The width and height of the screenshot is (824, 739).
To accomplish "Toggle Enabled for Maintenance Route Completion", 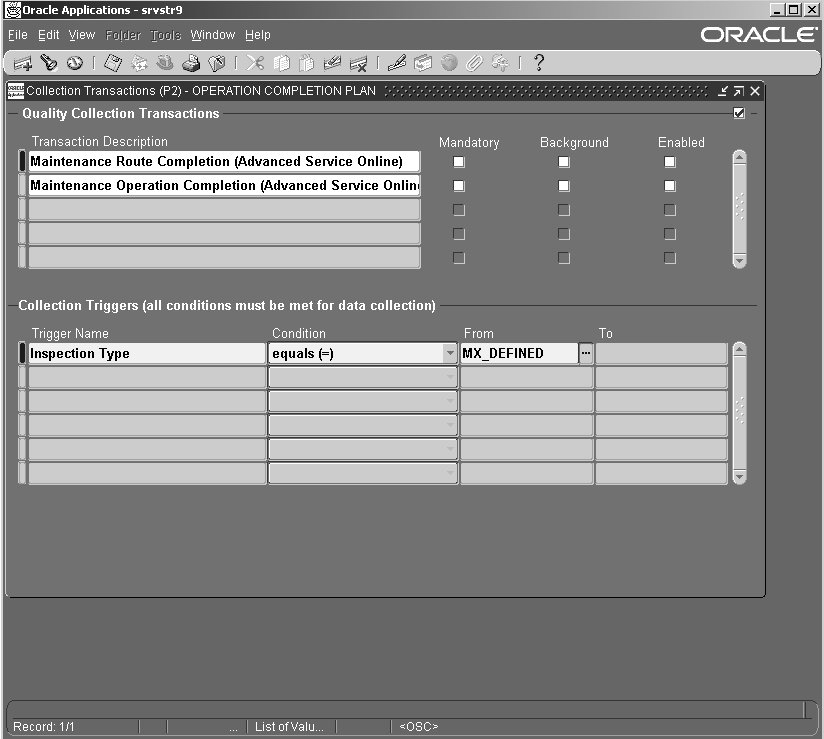I will point(670,162).
